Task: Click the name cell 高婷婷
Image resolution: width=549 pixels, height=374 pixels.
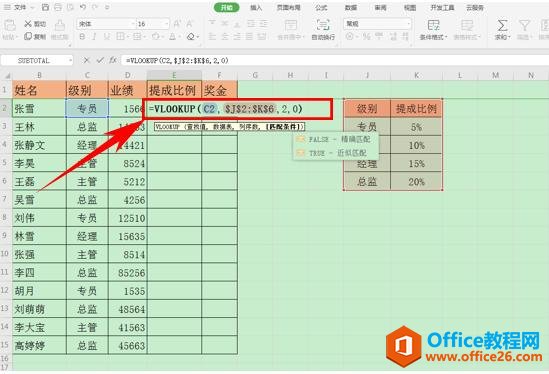Action: 39,345
